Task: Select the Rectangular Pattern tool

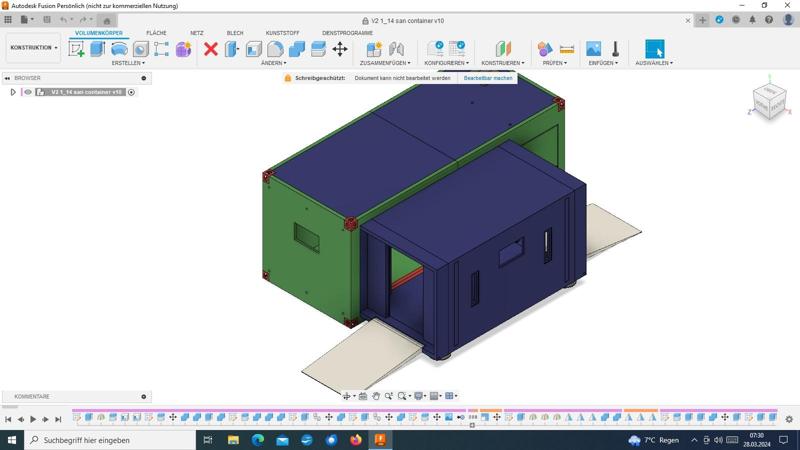Action: point(162,49)
